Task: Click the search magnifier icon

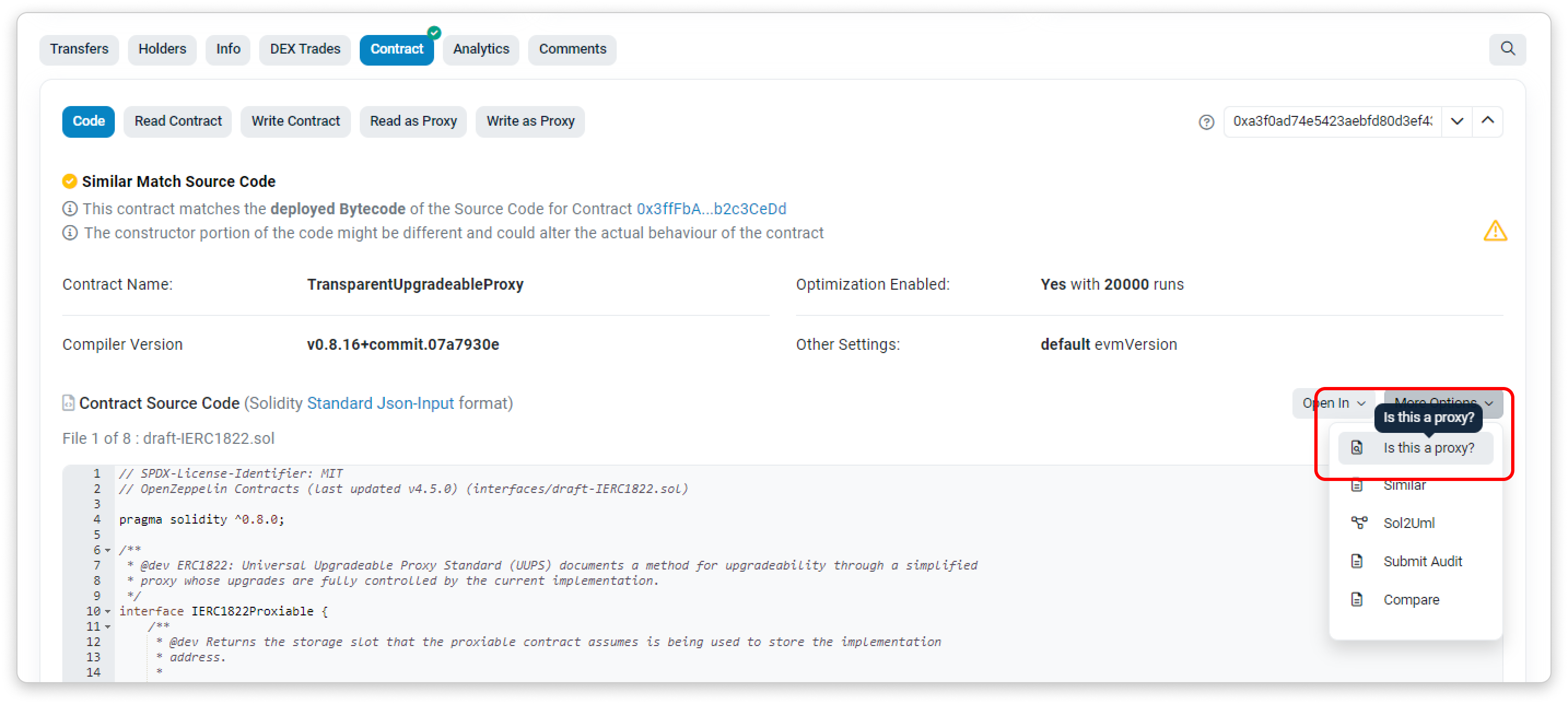Action: 1507,49
